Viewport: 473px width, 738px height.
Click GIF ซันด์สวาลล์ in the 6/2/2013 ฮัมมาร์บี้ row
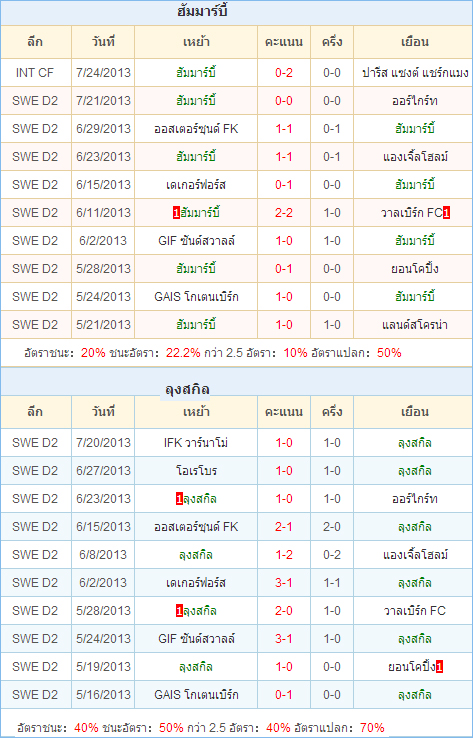point(196,241)
